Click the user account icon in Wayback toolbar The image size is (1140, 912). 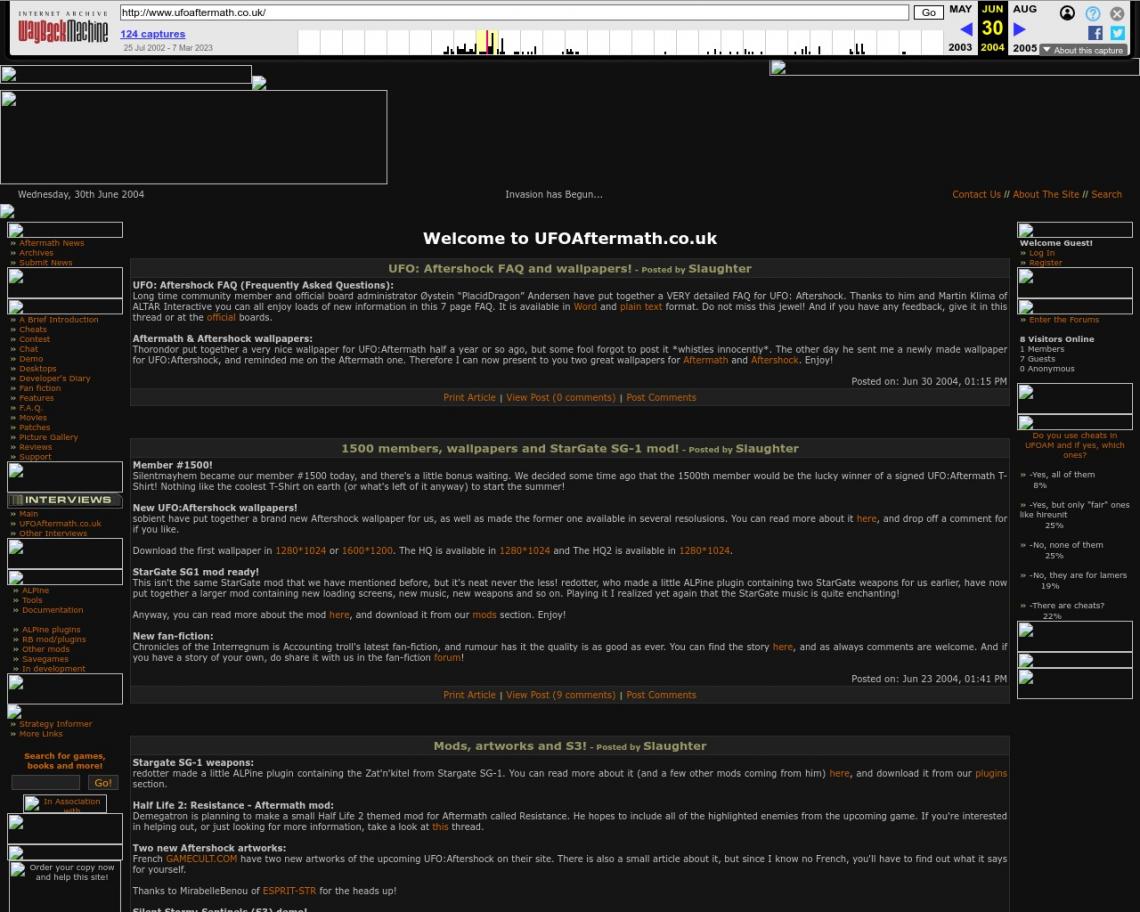pos(1067,13)
